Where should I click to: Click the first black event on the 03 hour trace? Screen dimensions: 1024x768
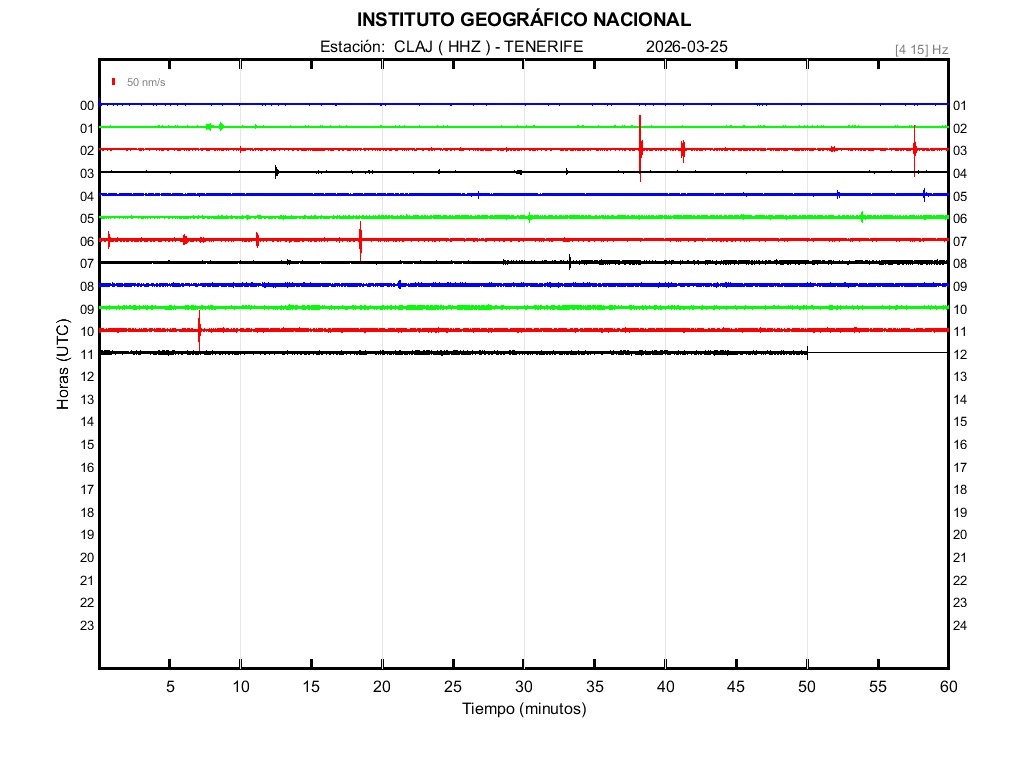click(x=276, y=171)
